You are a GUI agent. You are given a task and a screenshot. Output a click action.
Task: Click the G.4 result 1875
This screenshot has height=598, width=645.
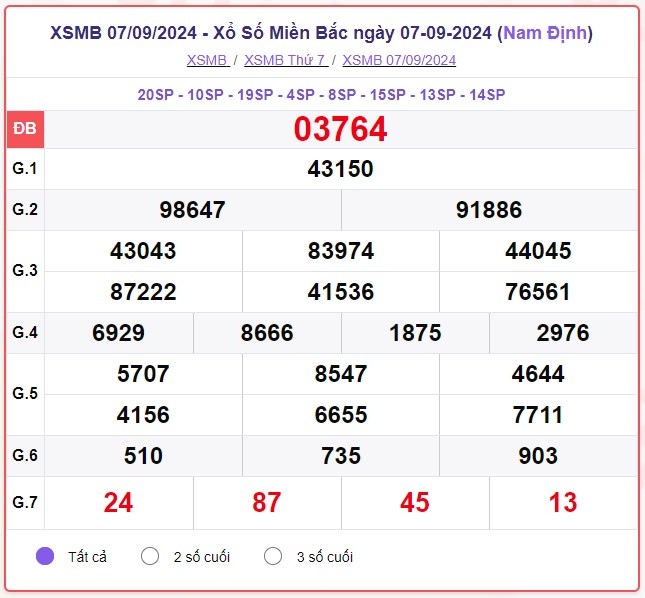(x=415, y=333)
